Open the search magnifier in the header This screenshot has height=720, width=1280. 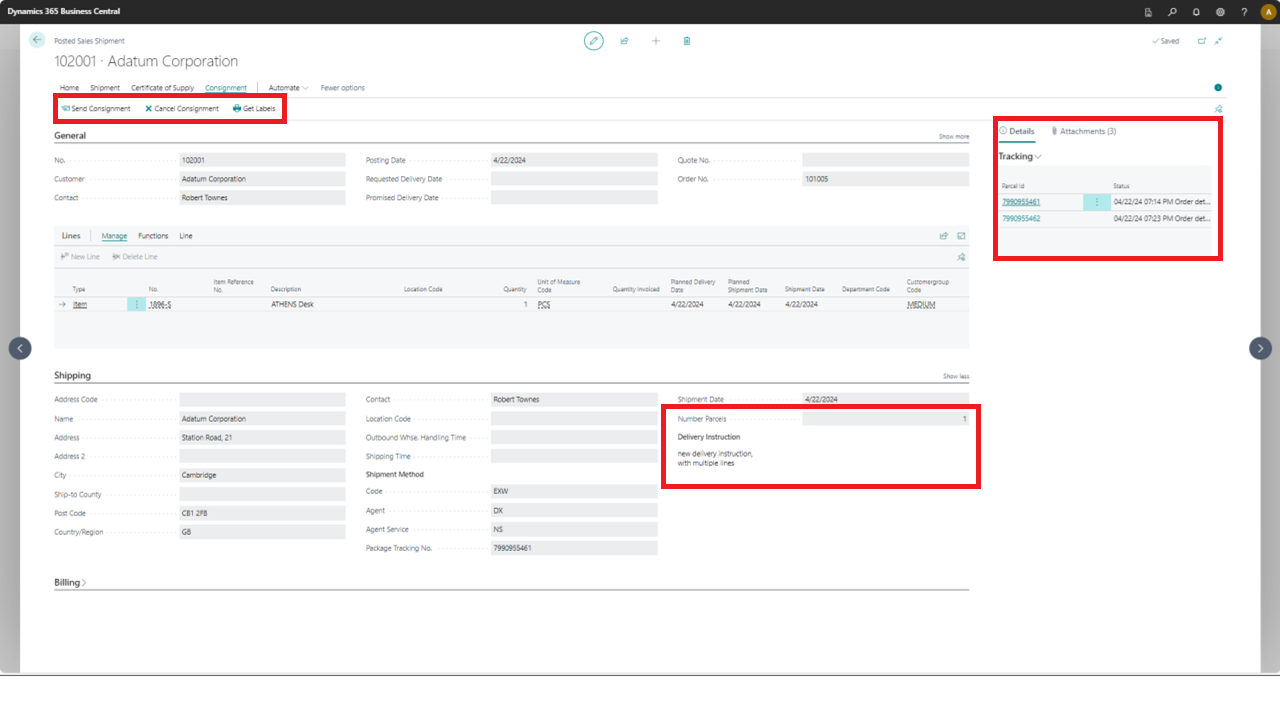coord(1172,11)
